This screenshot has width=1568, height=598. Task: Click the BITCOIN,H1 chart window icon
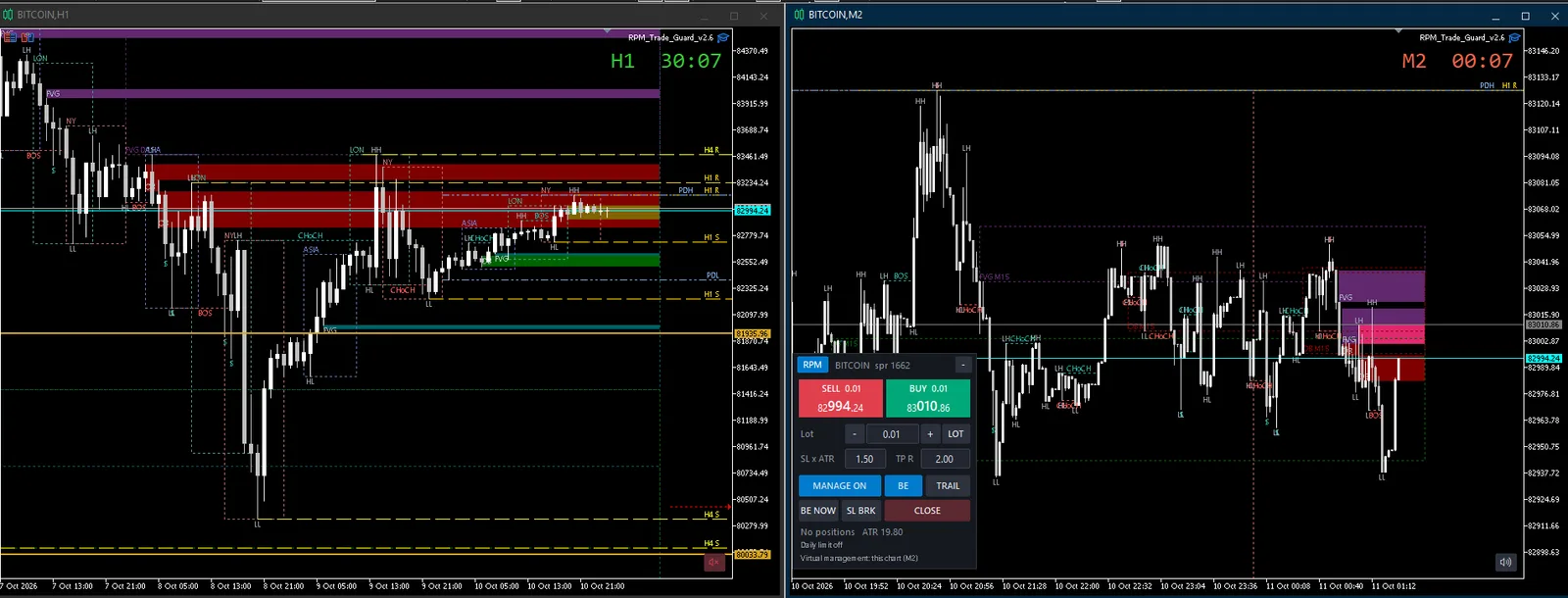[8, 15]
